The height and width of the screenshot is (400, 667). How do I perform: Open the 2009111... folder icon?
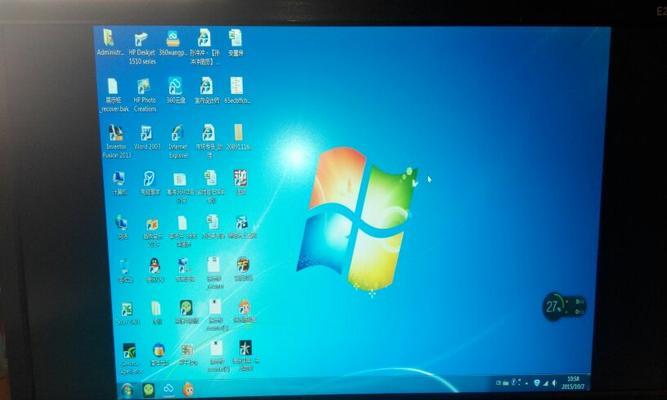(238, 137)
